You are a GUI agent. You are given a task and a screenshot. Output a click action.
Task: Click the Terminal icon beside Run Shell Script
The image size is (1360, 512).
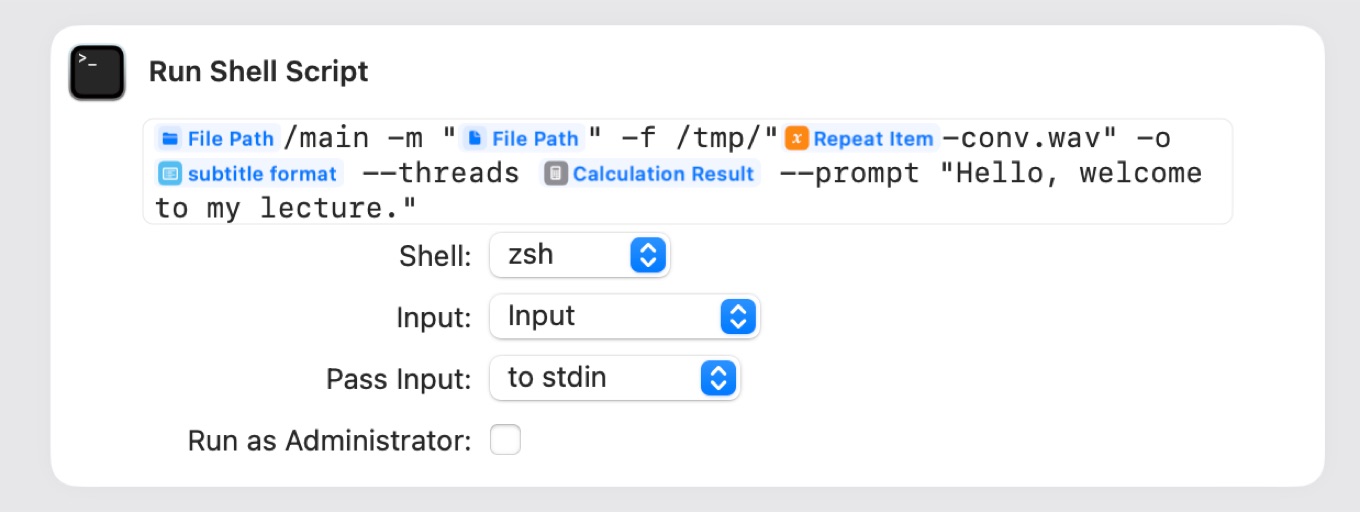pos(97,72)
